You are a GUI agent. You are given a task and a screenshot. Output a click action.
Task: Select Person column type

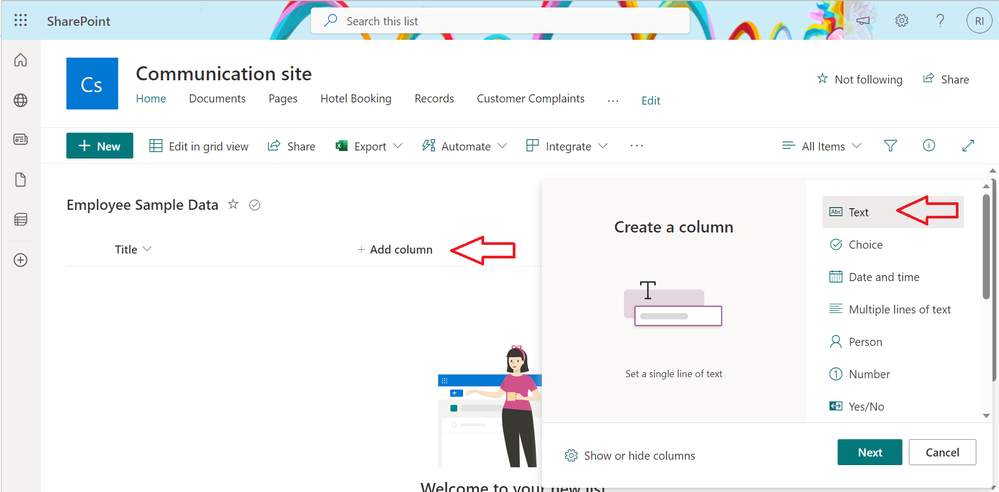pos(893,342)
